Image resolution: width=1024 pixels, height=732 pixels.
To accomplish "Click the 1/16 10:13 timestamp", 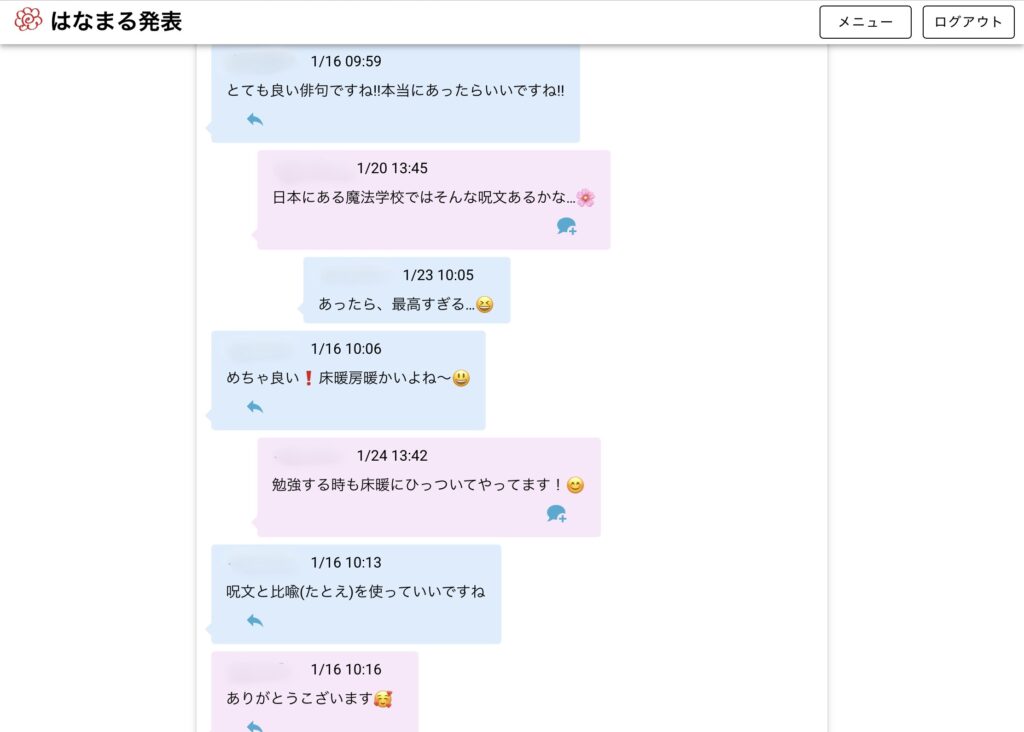I will point(346,563).
